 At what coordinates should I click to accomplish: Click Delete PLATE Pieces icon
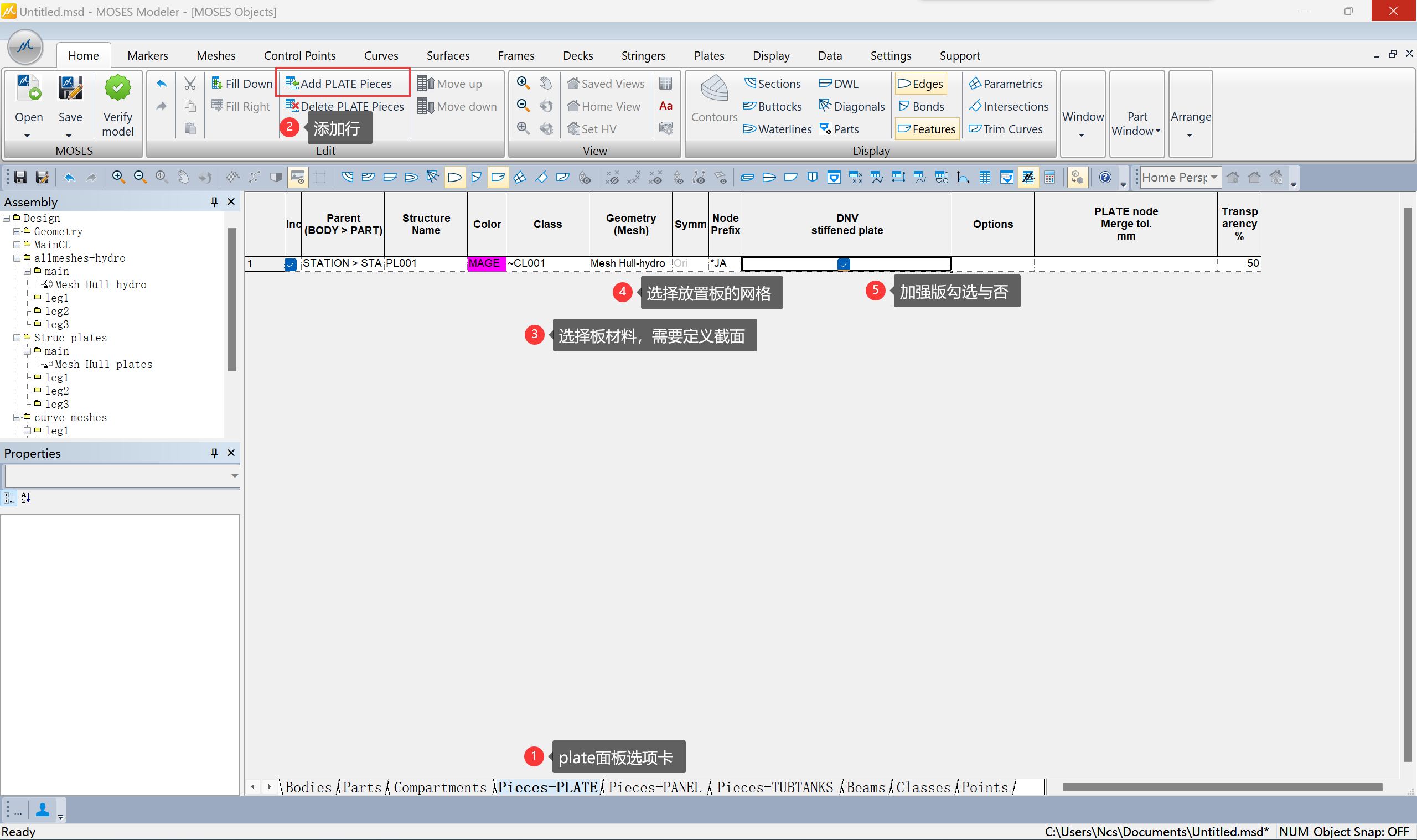tap(292, 106)
